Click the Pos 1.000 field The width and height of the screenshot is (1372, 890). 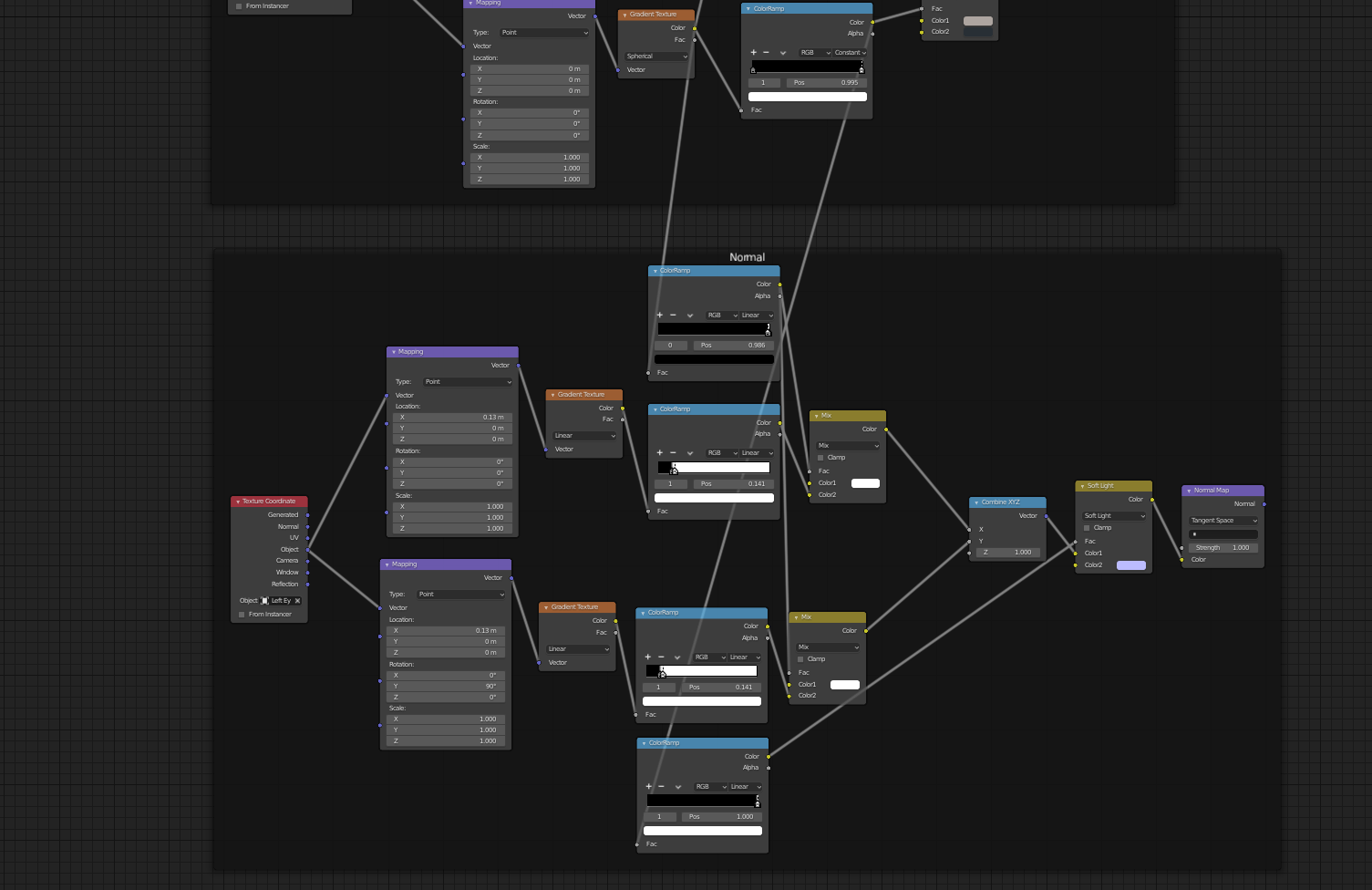[722, 817]
